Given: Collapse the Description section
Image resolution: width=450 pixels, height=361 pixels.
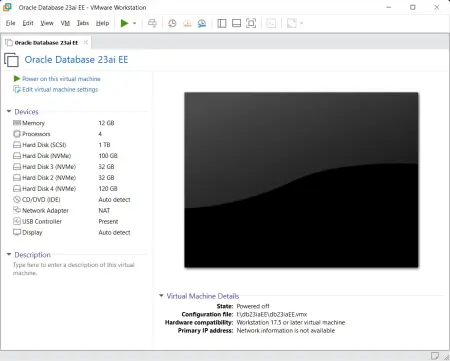Looking at the screenshot, I should point(9,254).
